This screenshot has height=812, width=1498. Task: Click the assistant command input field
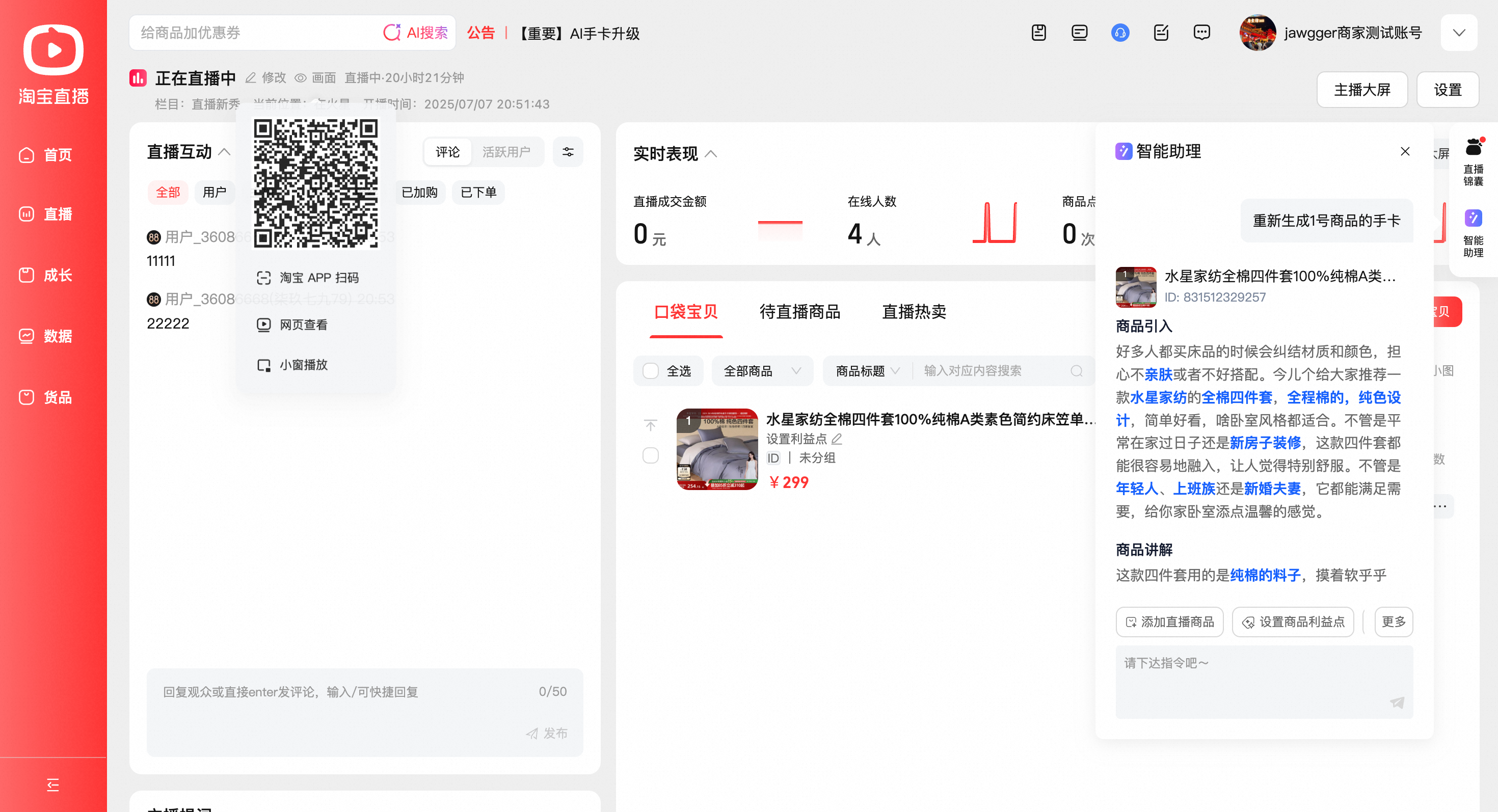pyautogui.click(x=1264, y=681)
